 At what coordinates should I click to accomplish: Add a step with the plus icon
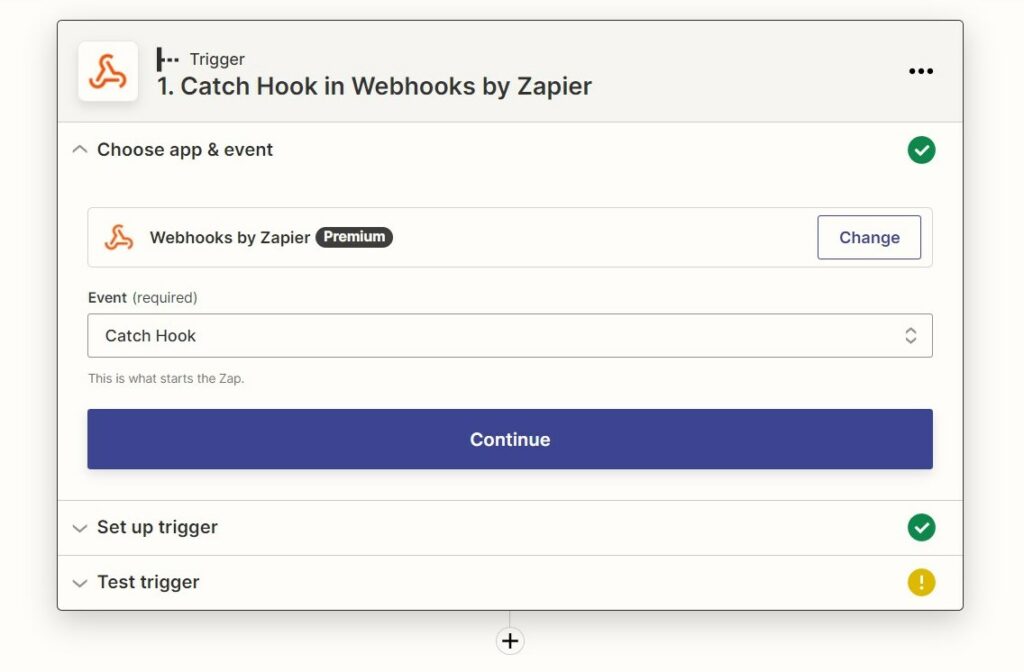pyautogui.click(x=510, y=641)
